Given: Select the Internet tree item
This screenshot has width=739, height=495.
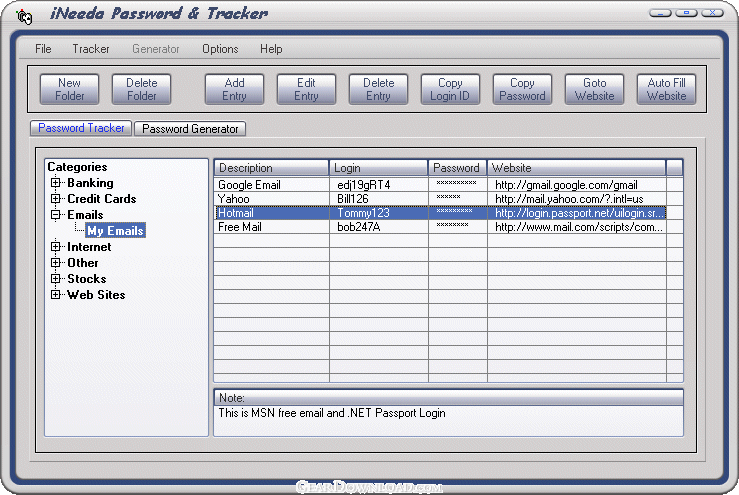Looking at the screenshot, I should (x=89, y=247).
